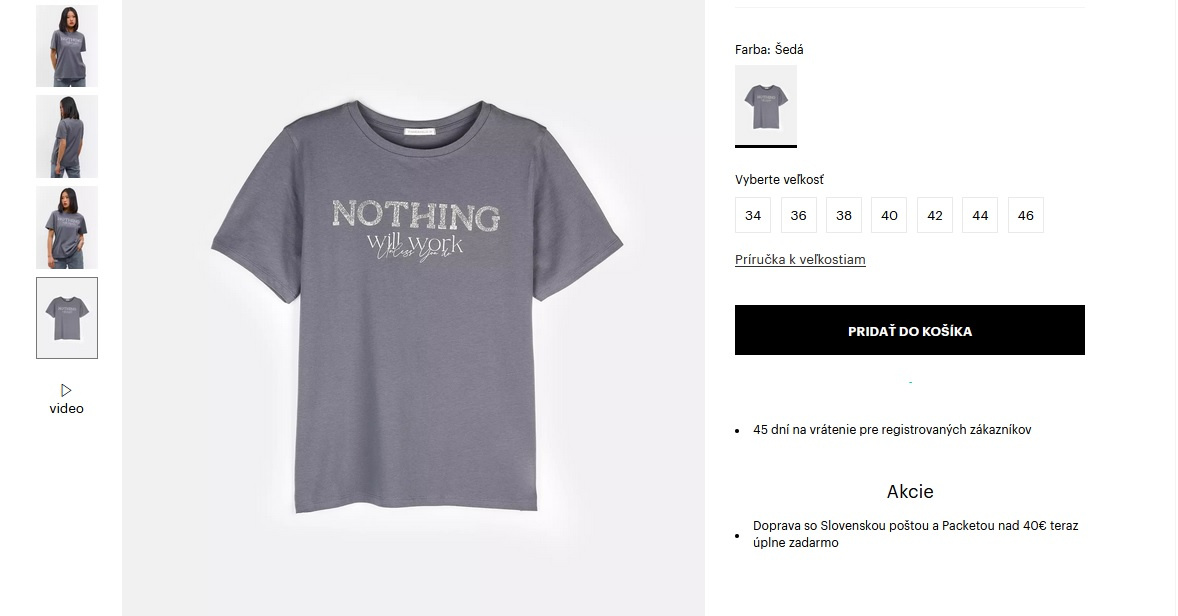The image size is (1178, 616).
Task: Choose size 38
Action: tap(844, 215)
